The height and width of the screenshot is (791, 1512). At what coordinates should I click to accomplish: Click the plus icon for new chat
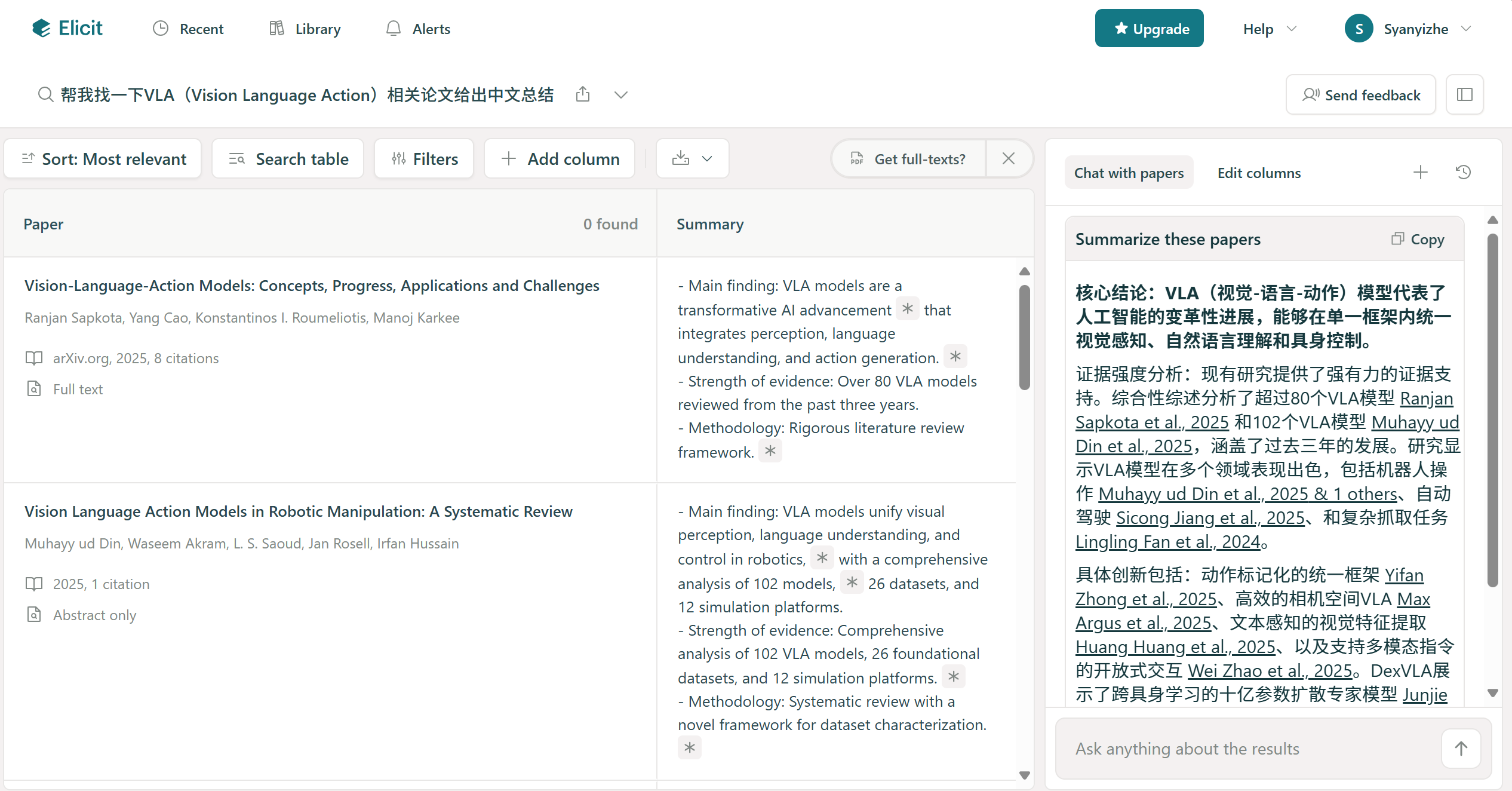coord(1421,173)
